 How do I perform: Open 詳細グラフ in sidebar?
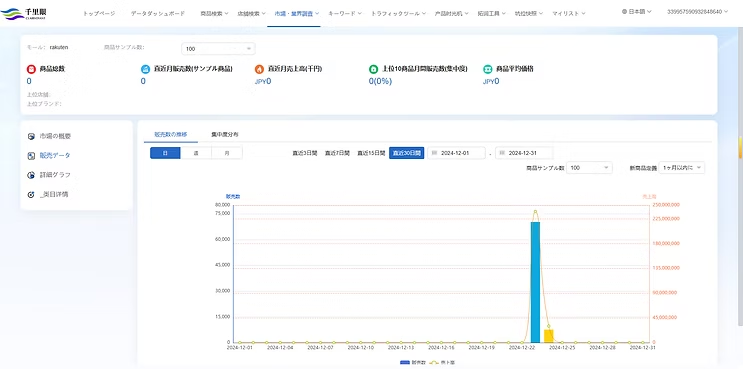(x=55, y=175)
